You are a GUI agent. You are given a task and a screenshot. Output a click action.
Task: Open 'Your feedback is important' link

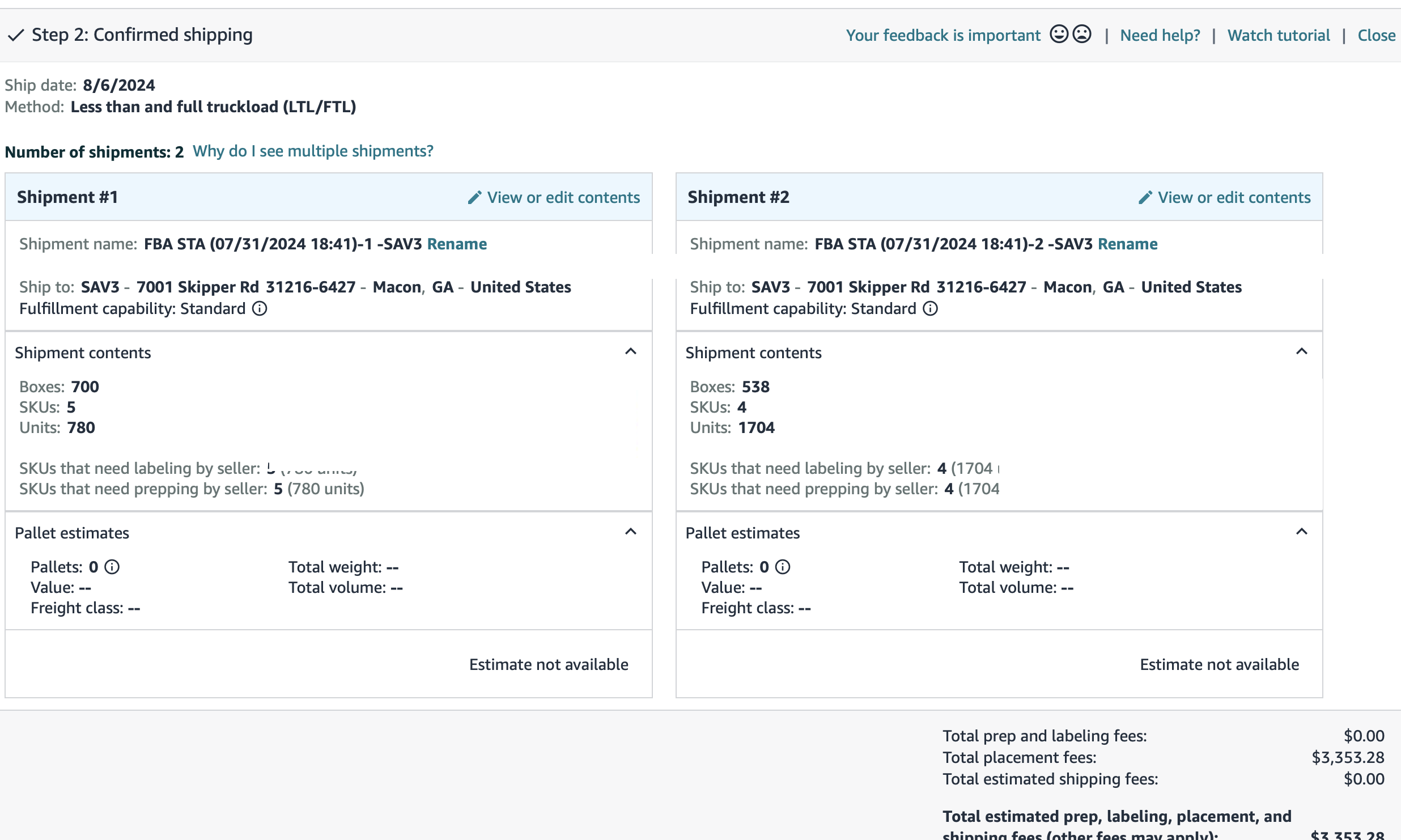click(943, 35)
